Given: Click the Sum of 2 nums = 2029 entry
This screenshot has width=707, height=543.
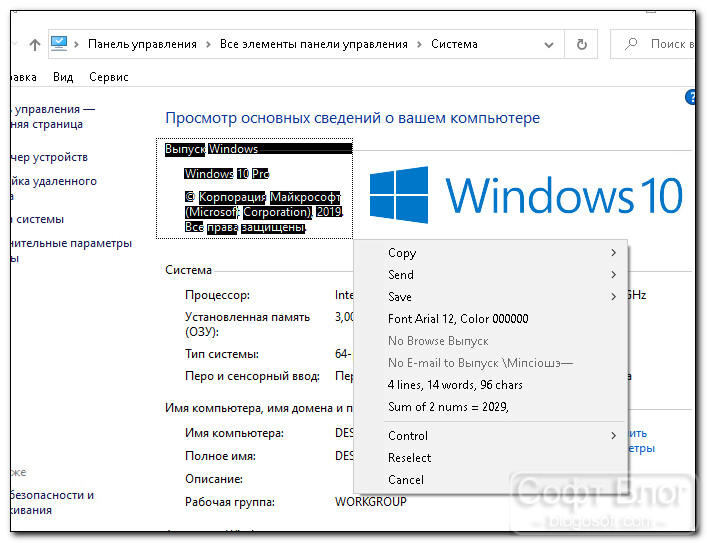Looking at the screenshot, I should (491, 407).
